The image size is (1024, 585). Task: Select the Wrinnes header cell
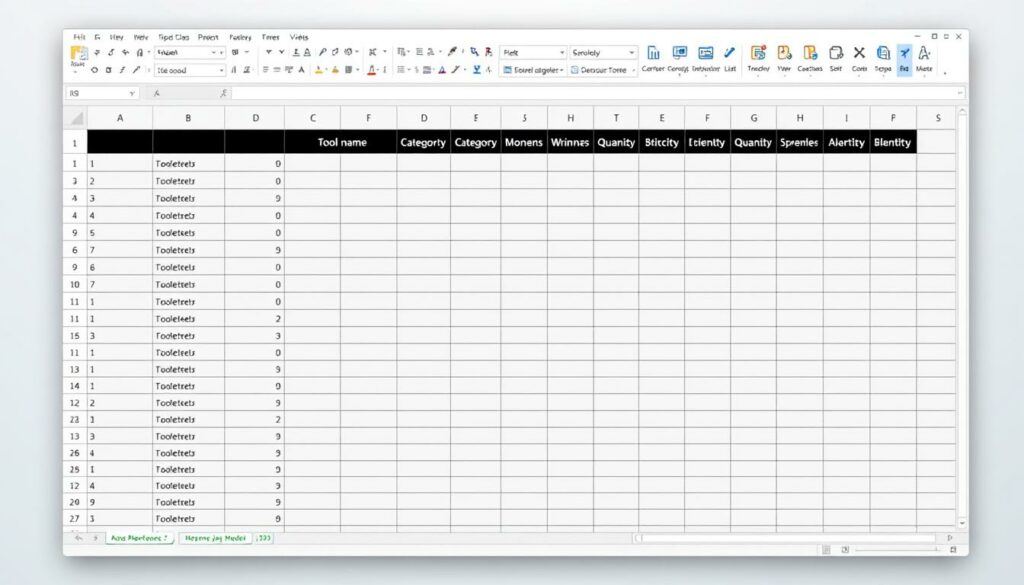(x=570, y=142)
